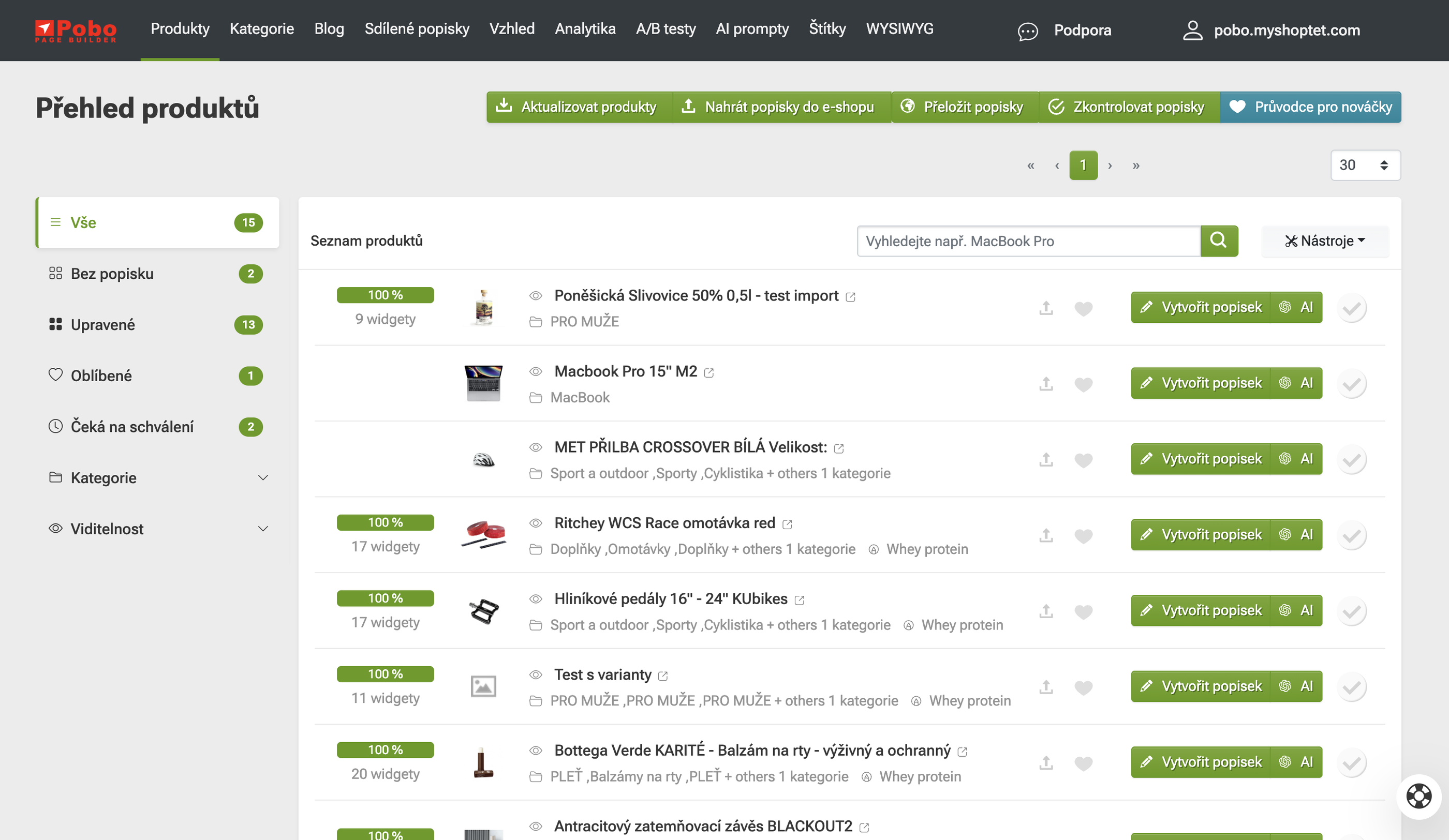Screen dimensions: 1449x840
Task: Open the Blog top menu
Action: pyautogui.click(x=329, y=29)
